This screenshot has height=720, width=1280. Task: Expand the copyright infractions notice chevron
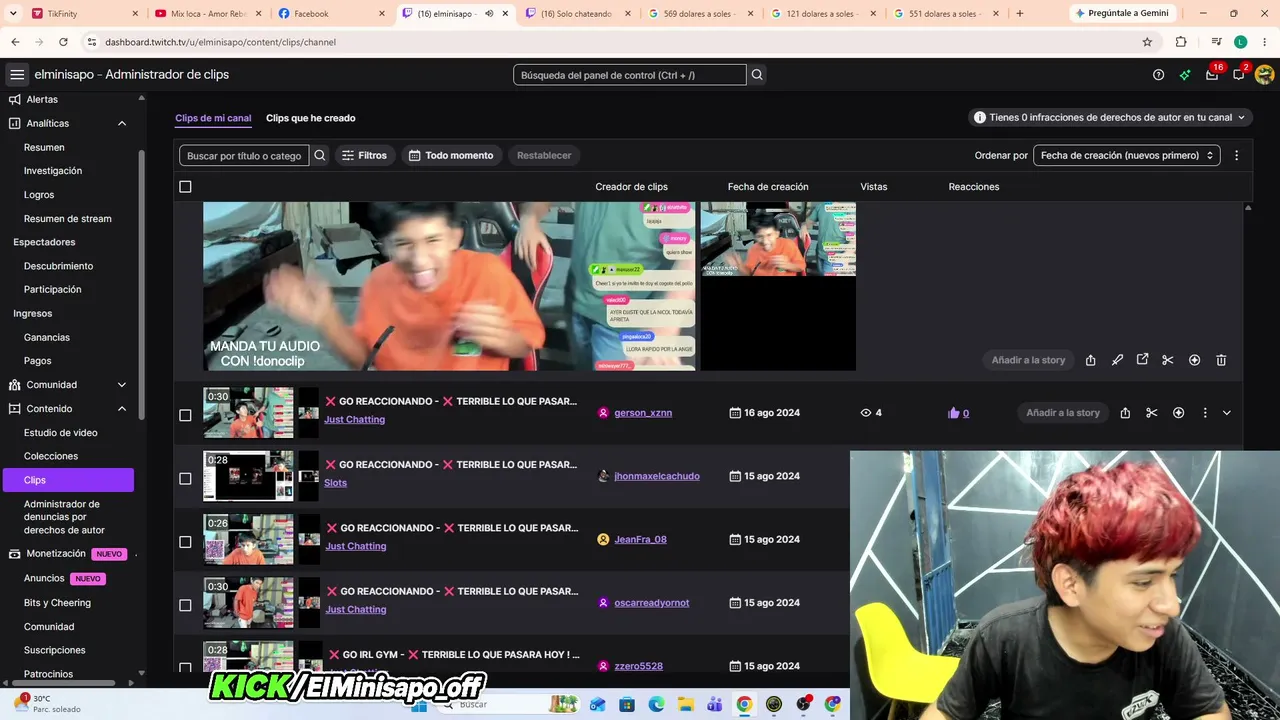tap(1241, 117)
